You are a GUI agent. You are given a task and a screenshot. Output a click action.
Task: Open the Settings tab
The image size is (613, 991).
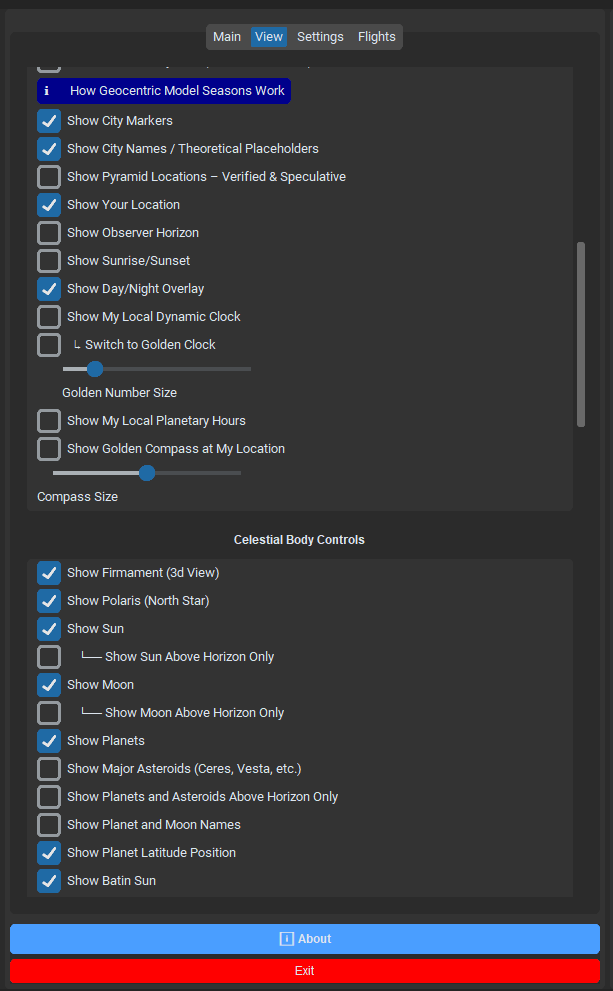tap(320, 37)
